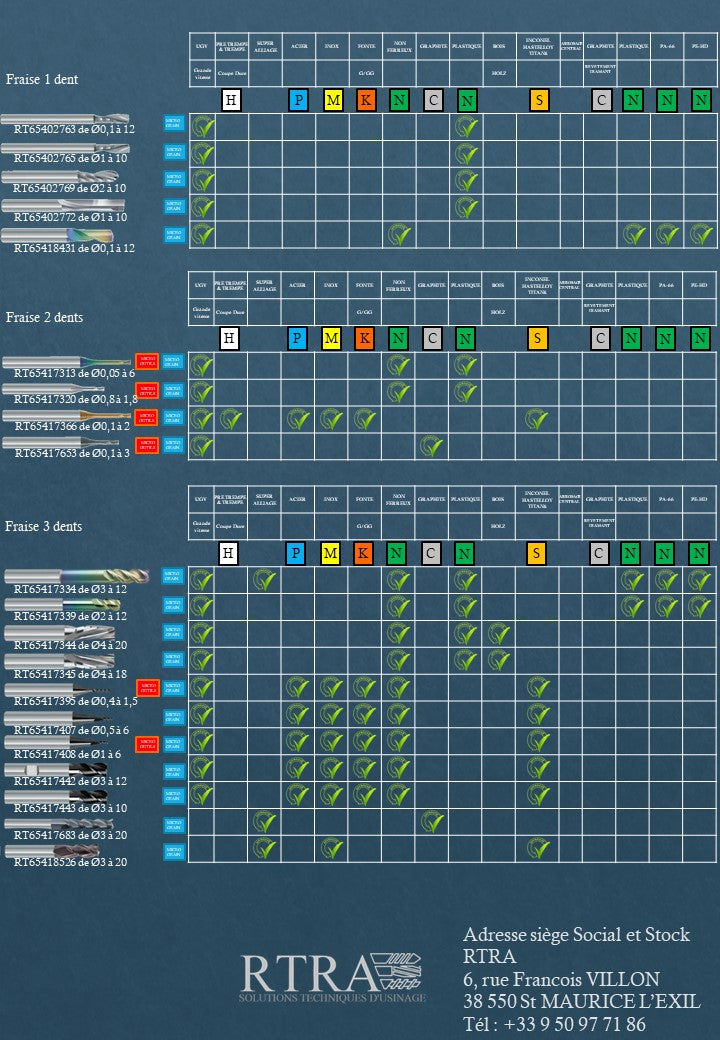Viewport: 720px width, 1040px height.
Task: Click the RT65417334 three-flute mill image
Action: [x=76, y=575]
